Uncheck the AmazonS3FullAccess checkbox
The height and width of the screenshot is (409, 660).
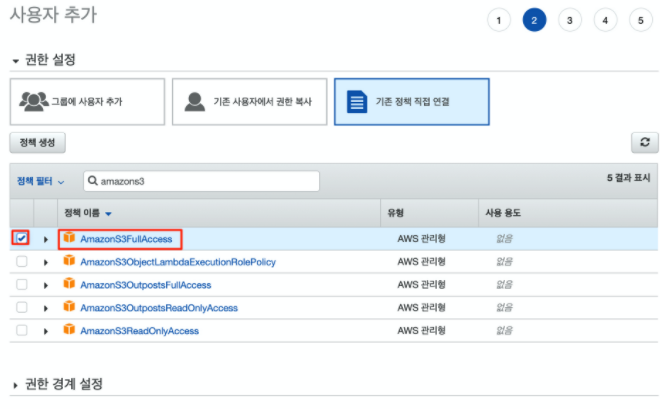(21, 238)
